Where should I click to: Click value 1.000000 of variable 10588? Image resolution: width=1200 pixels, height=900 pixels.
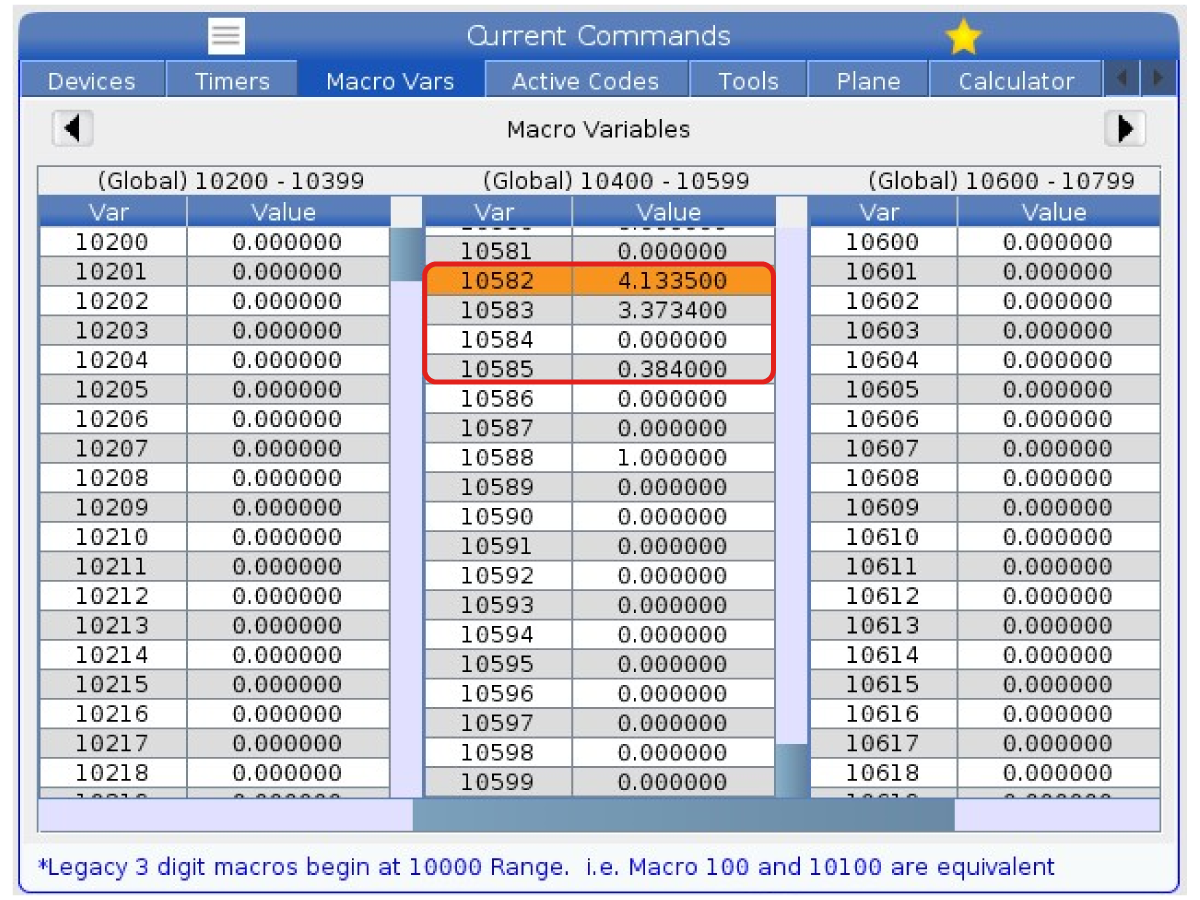point(673,458)
